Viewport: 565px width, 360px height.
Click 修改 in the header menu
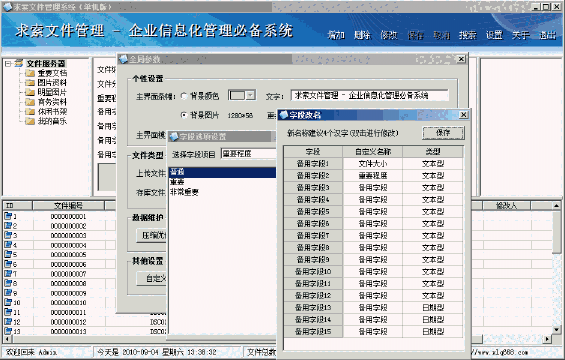[x=389, y=35]
